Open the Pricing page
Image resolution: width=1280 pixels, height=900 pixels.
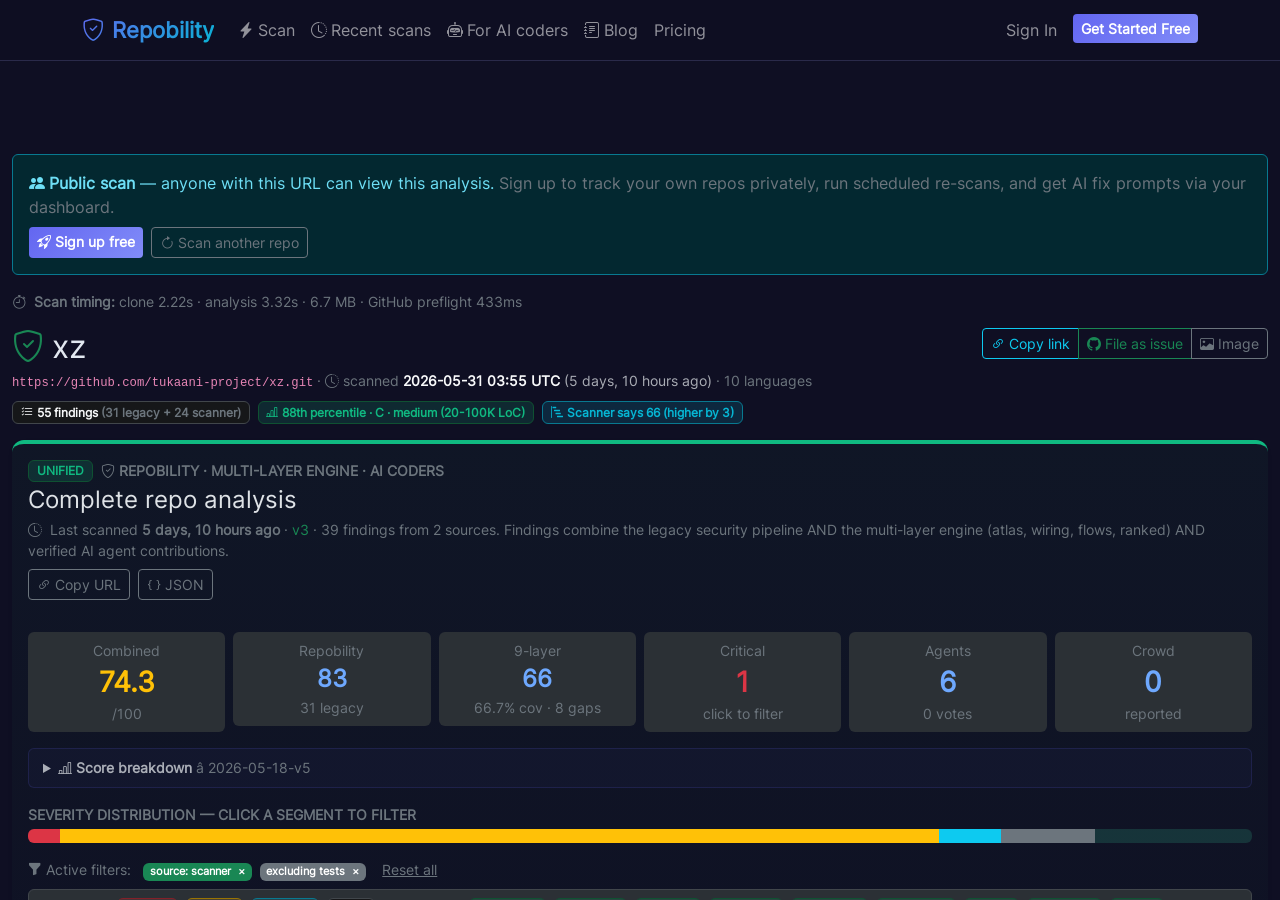point(680,30)
